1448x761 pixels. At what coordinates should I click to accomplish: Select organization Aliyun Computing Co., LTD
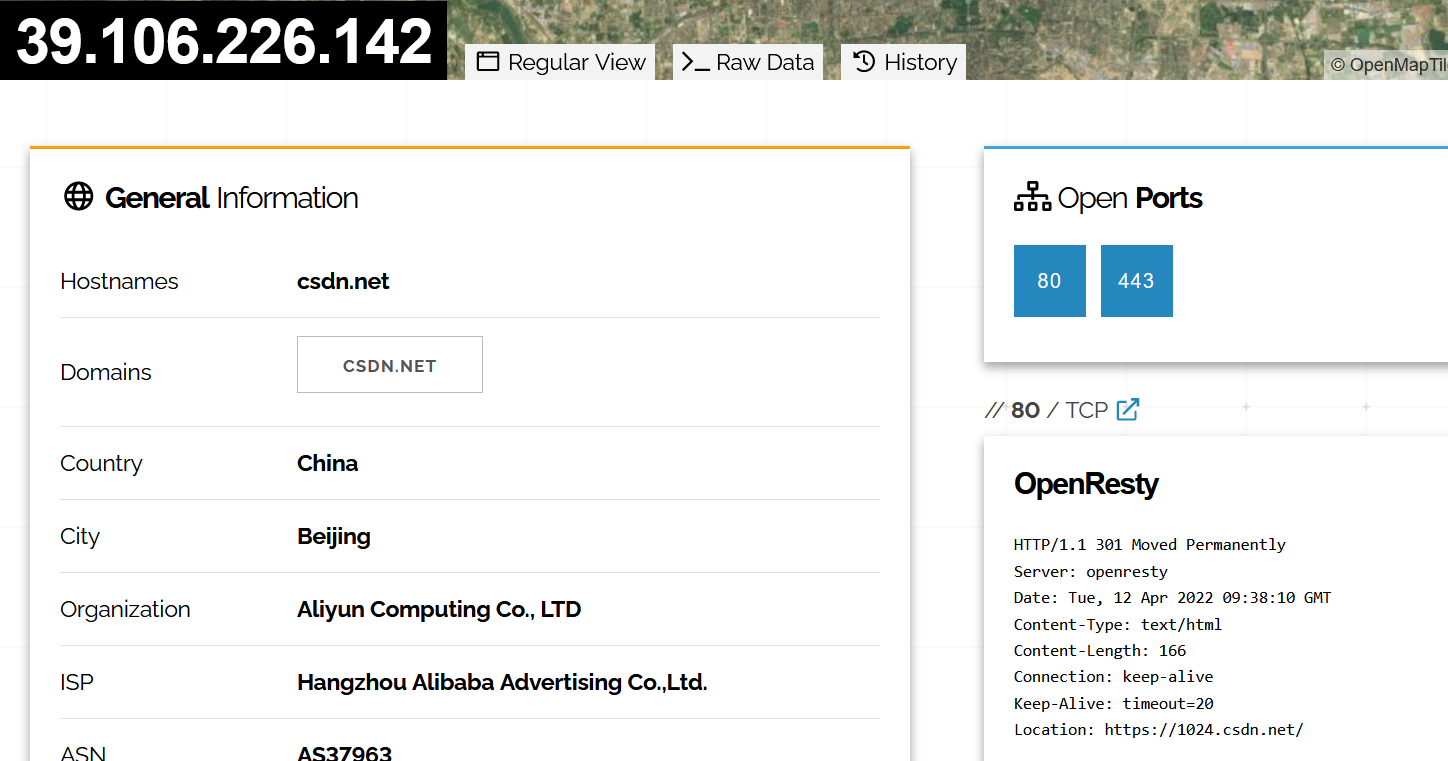439,610
